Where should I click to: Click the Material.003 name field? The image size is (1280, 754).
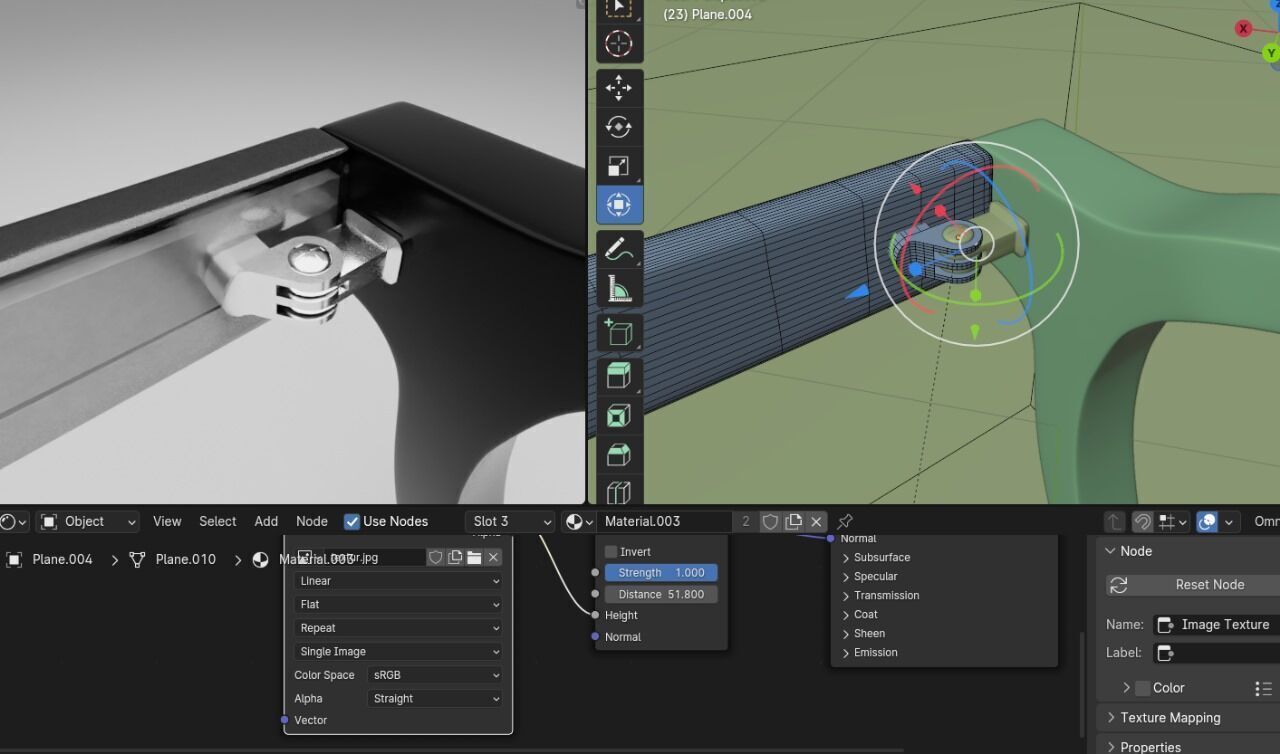(665, 521)
